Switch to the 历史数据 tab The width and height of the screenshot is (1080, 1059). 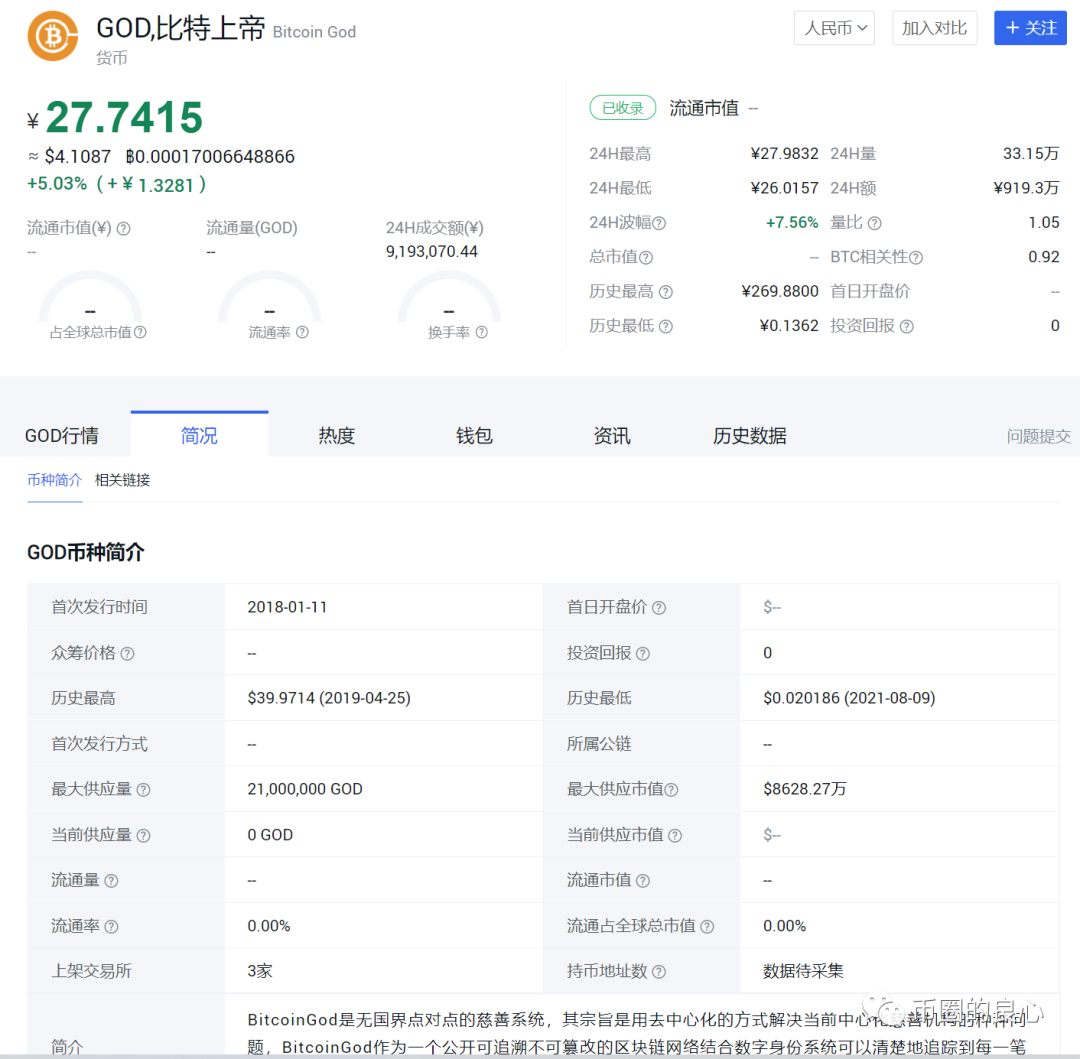(x=749, y=435)
